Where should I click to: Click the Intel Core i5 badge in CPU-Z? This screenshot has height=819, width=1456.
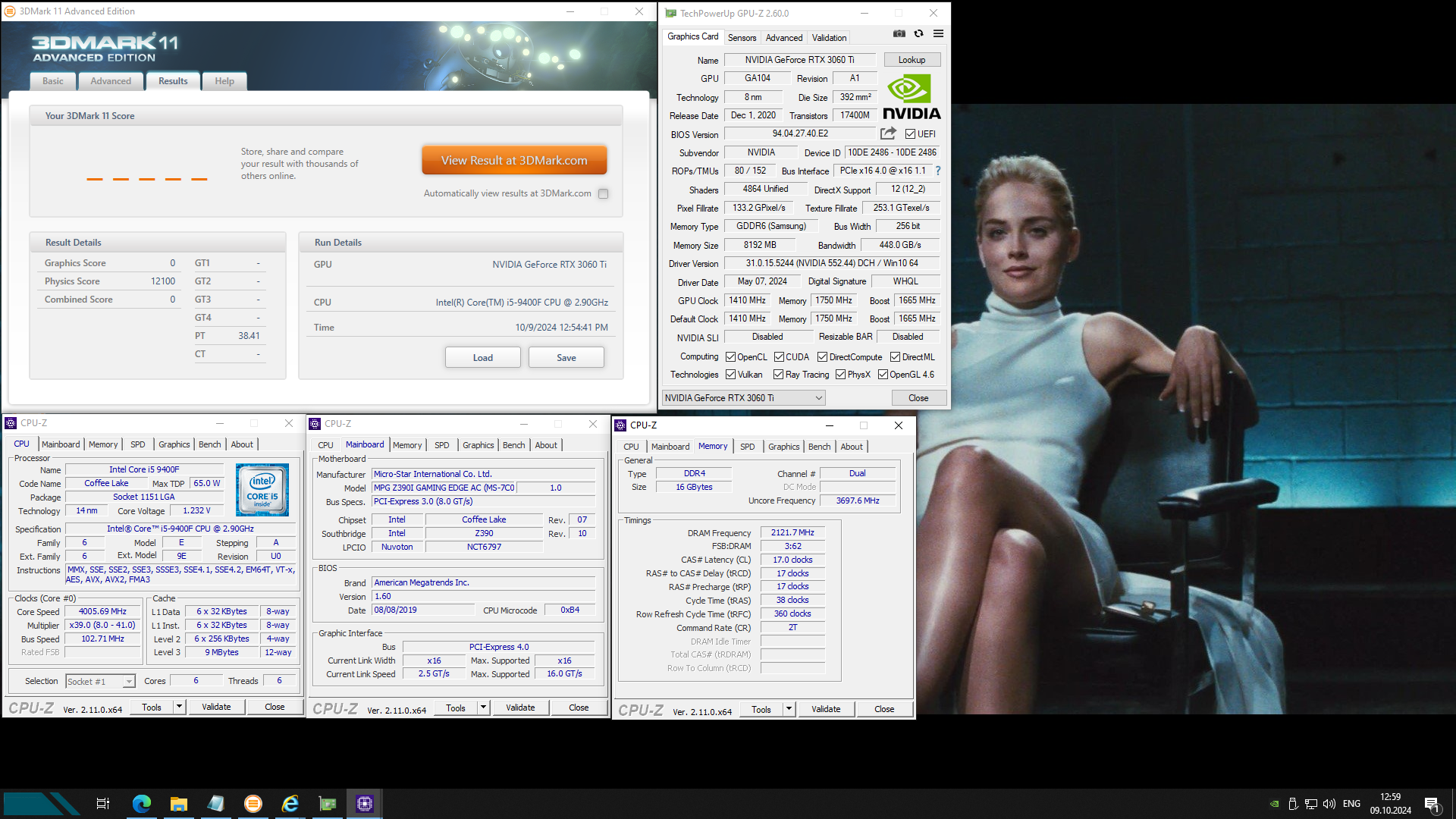click(x=262, y=490)
